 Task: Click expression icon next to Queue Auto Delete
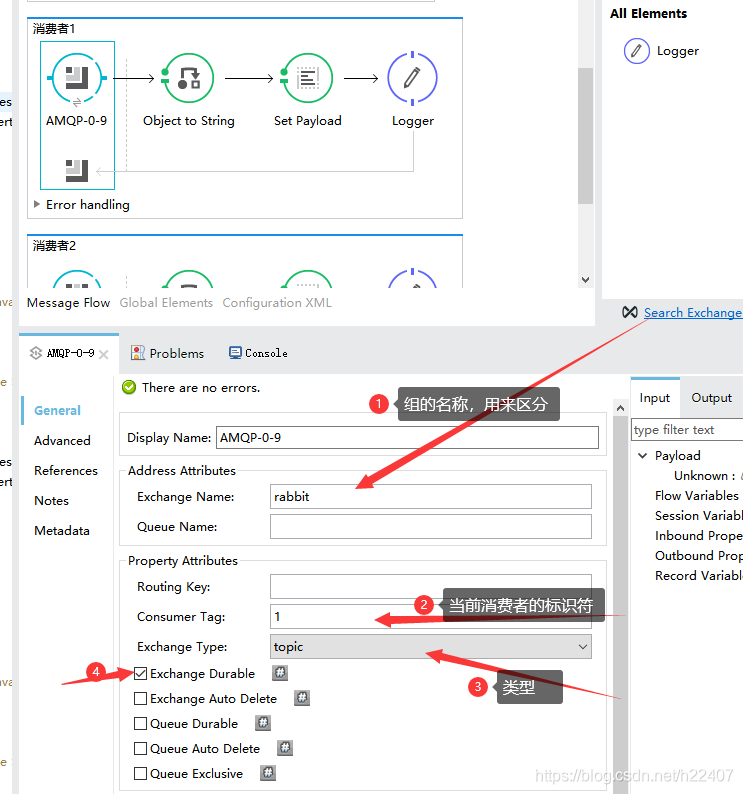point(285,748)
